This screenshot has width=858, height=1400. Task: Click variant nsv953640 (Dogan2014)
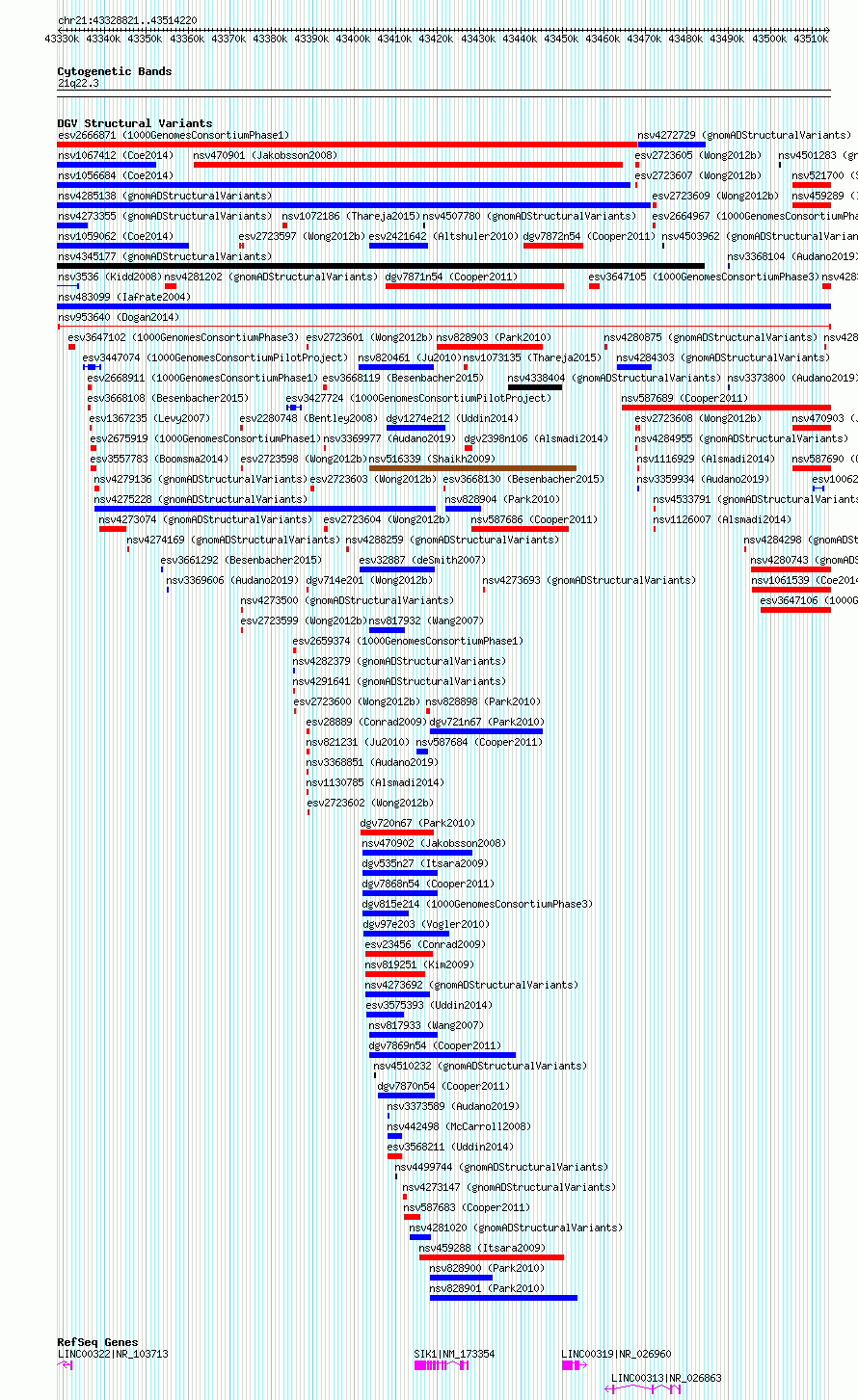click(x=119, y=317)
